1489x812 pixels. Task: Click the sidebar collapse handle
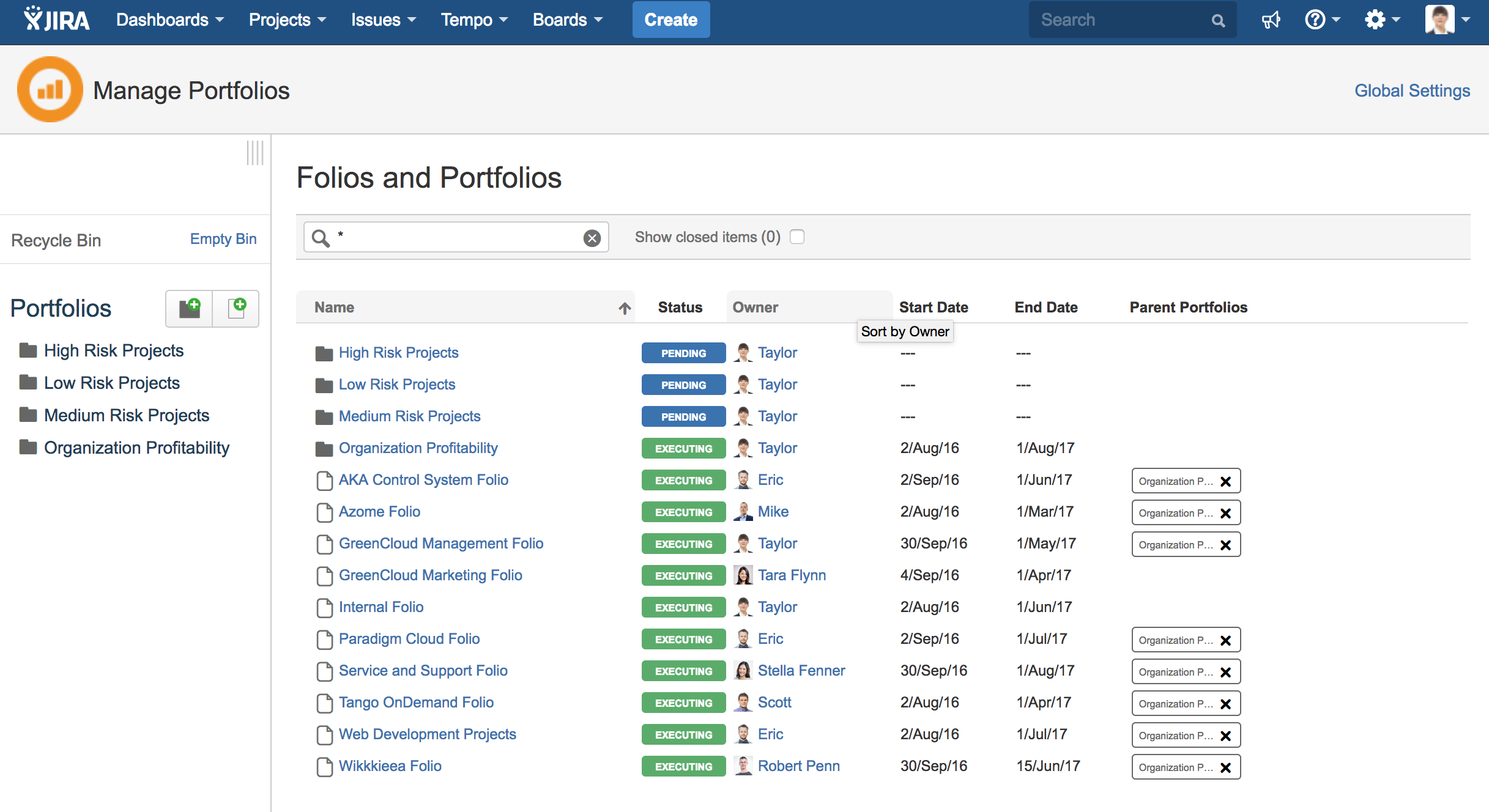point(255,153)
